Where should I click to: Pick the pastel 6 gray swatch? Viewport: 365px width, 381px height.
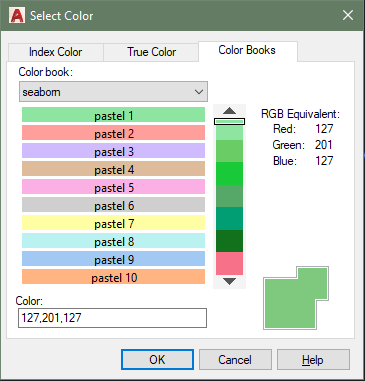click(x=113, y=205)
